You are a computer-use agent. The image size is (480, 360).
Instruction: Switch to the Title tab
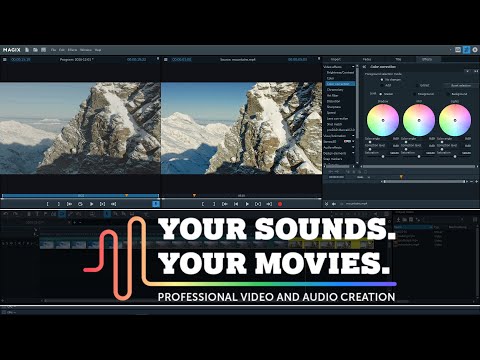398,59
